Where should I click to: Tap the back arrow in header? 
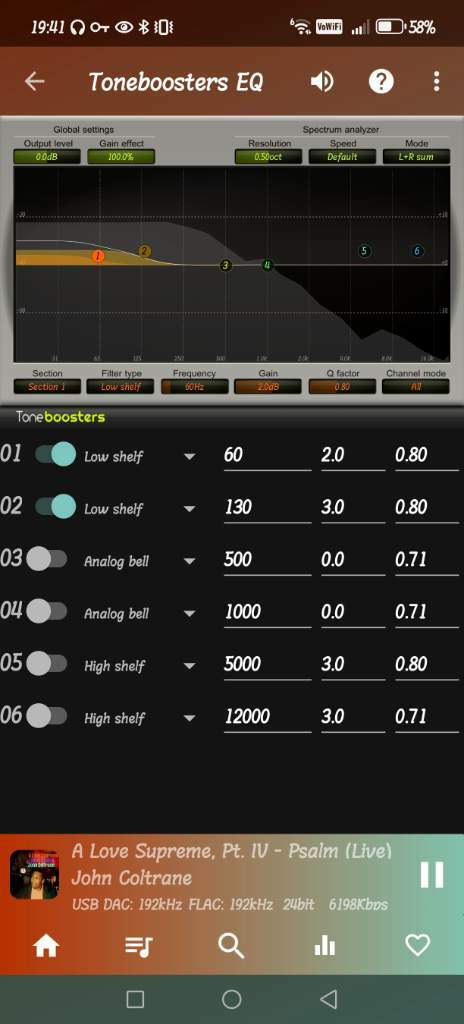click(x=35, y=82)
